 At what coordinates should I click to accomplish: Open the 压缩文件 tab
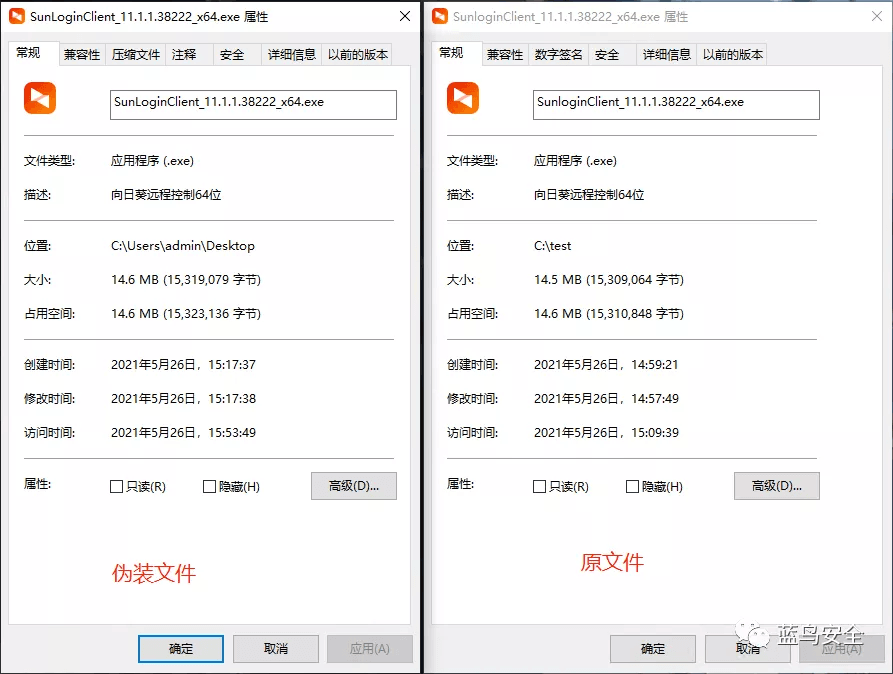[136, 55]
